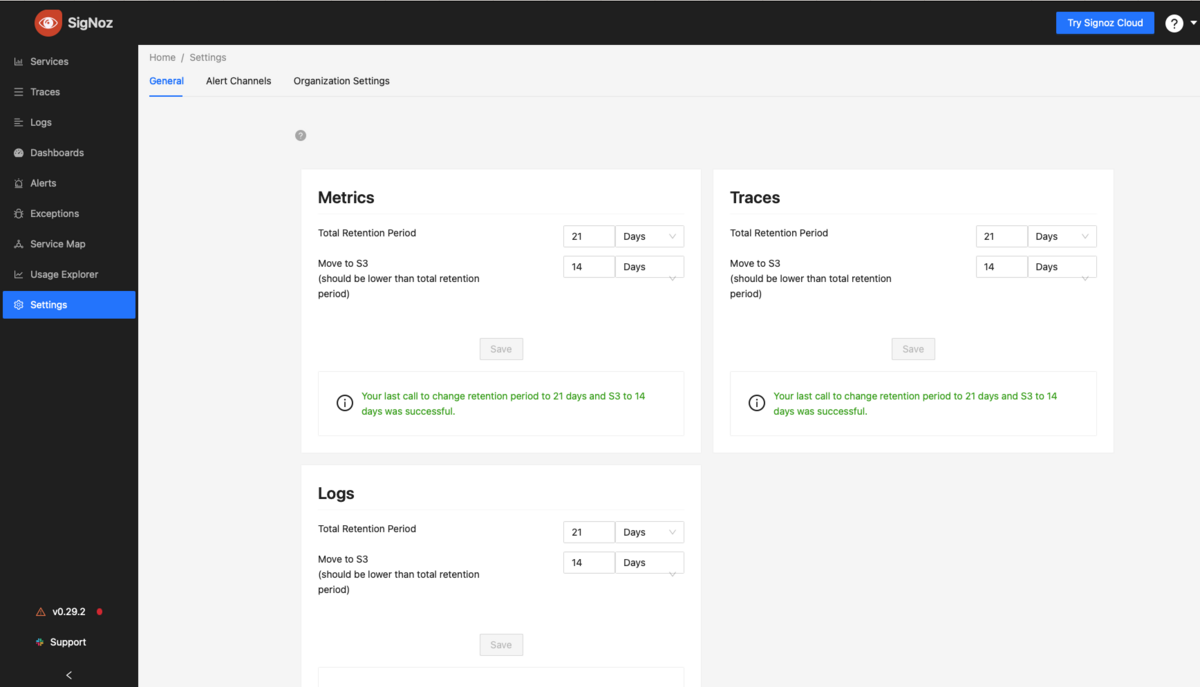This screenshot has height=687, width=1200.
Task: Open Dashboards via its gauge icon
Action: 19,153
